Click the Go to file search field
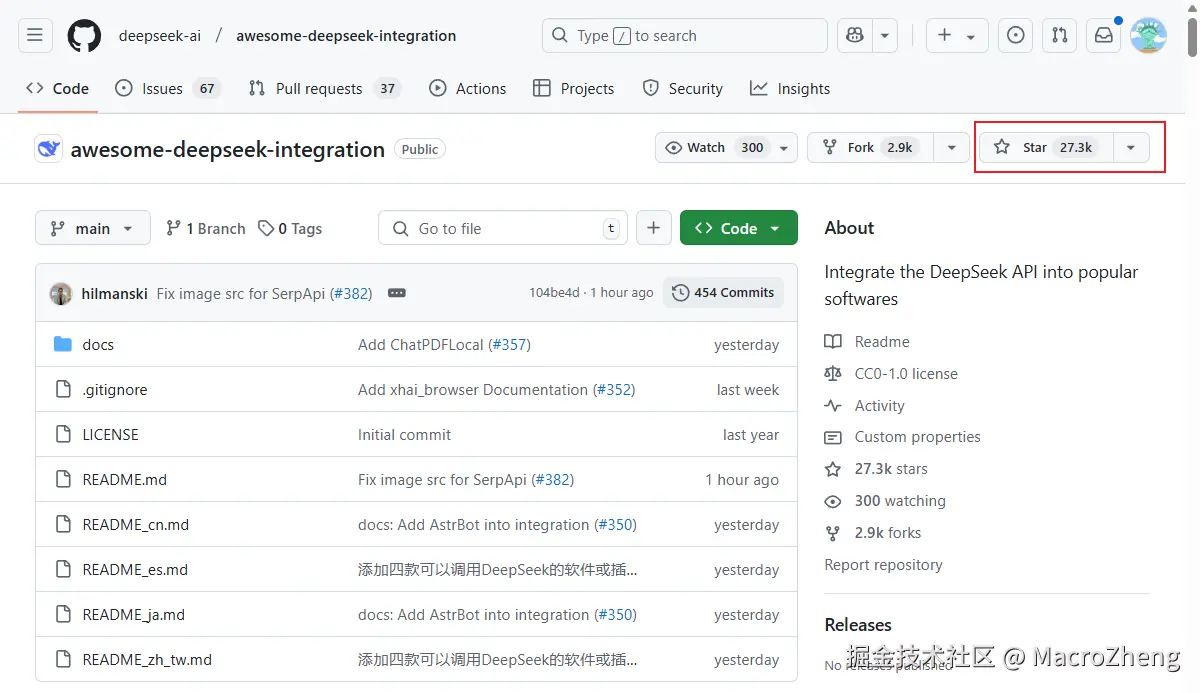The height and width of the screenshot is (693, 1200). [503, 228]
